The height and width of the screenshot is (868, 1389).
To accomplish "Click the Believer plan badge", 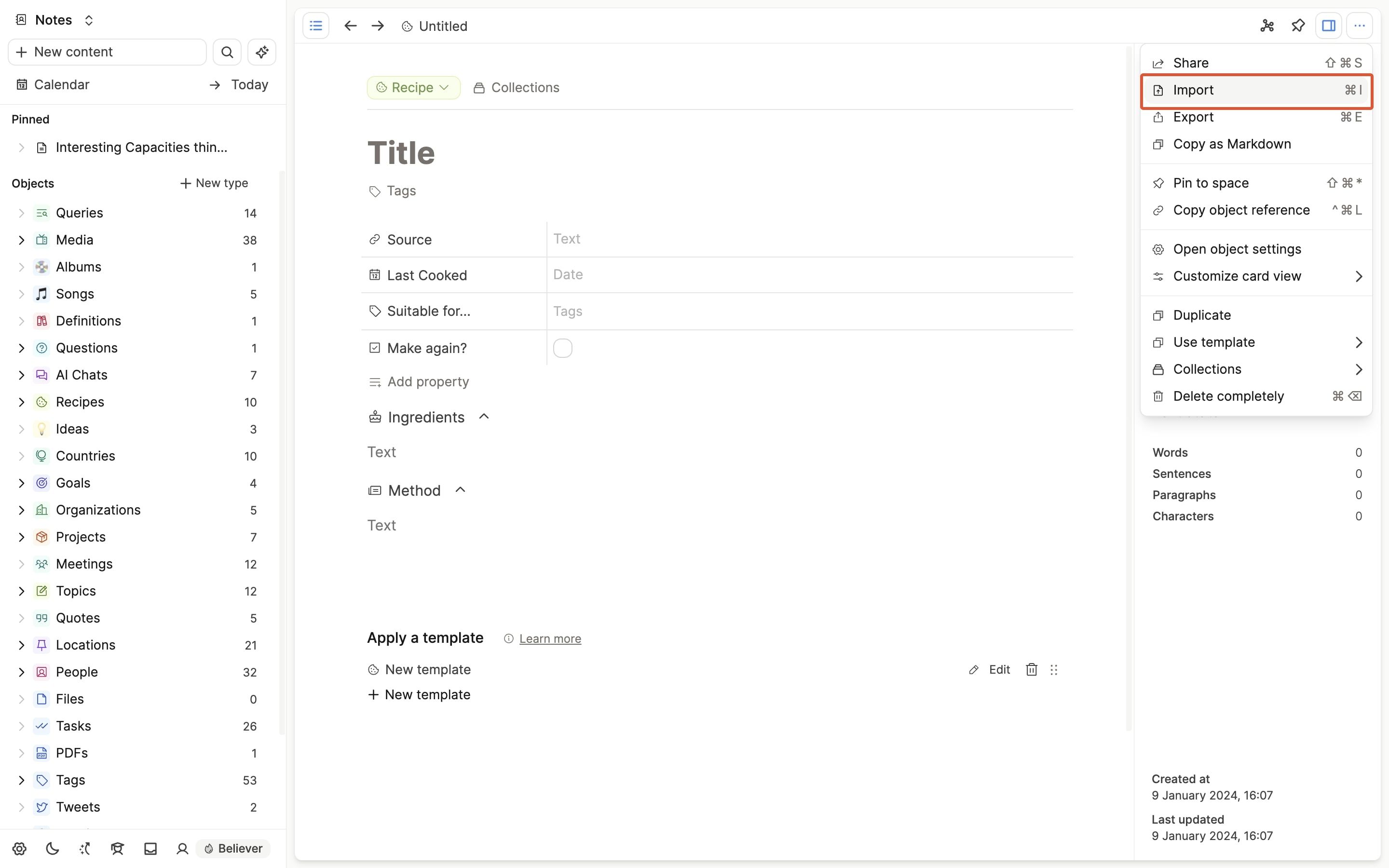I will [x=232, y=849].
